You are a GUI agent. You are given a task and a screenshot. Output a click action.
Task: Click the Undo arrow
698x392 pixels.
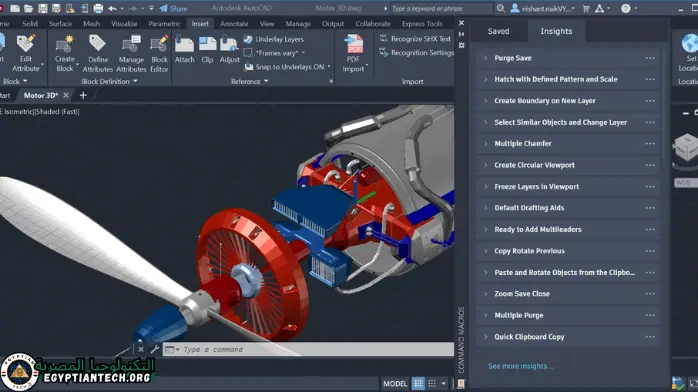pyautogui.click(x=113, y=8)
